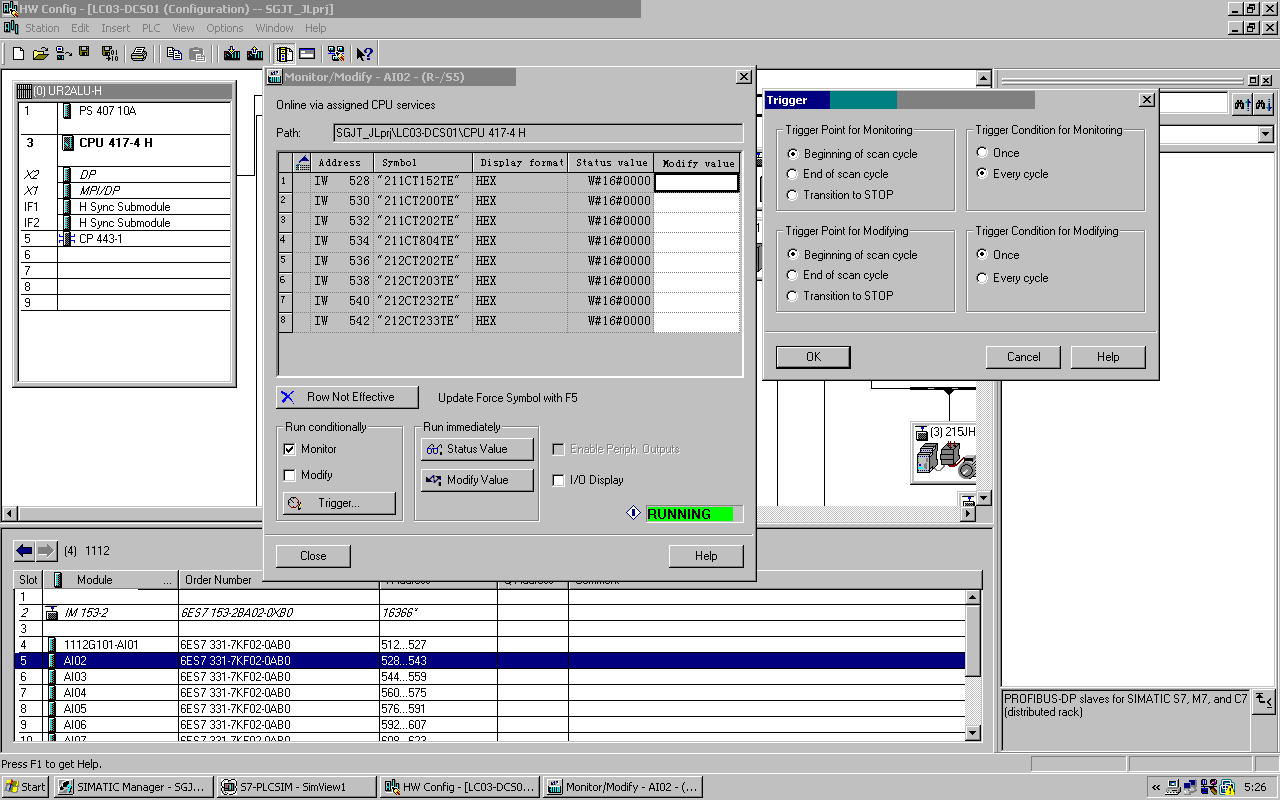Viewport: 1280px width, 800px height.
Task: Click the Open Online station icon
Action: coord(62,53)
